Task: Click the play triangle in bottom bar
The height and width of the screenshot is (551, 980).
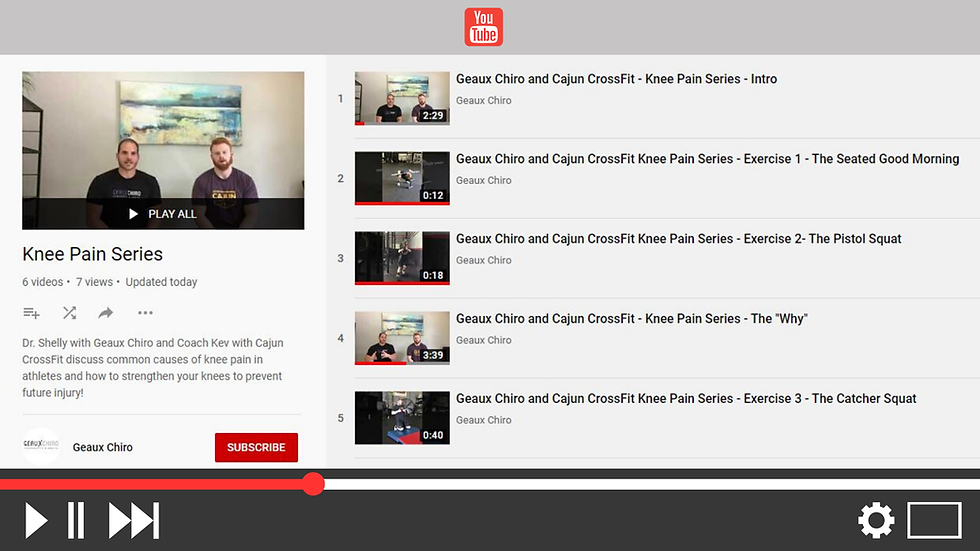Action: click(36, 520)
